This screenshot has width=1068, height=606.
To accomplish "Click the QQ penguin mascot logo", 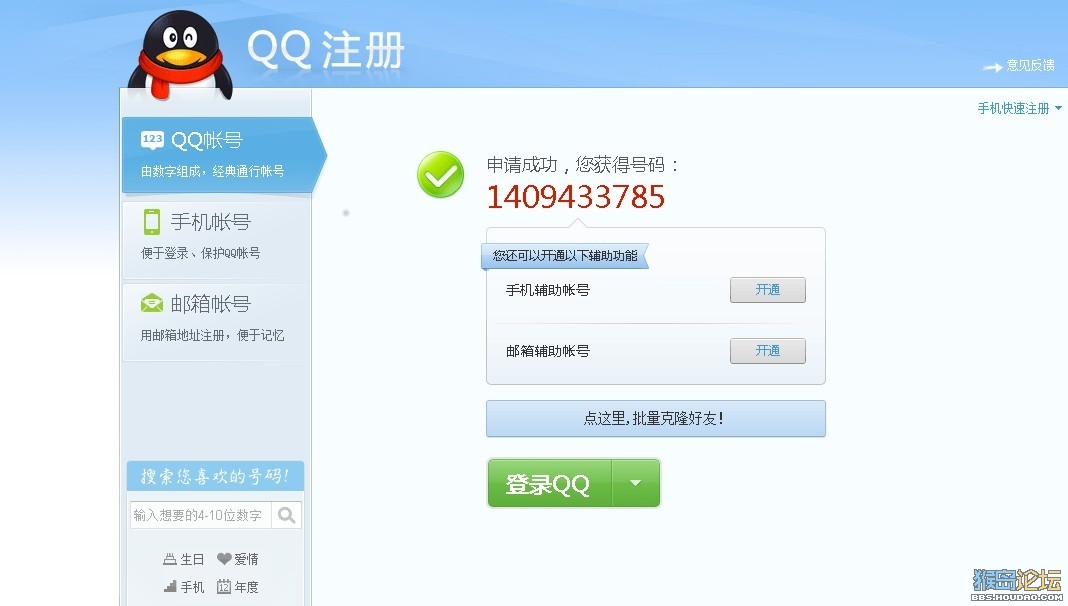I will 180,56.
